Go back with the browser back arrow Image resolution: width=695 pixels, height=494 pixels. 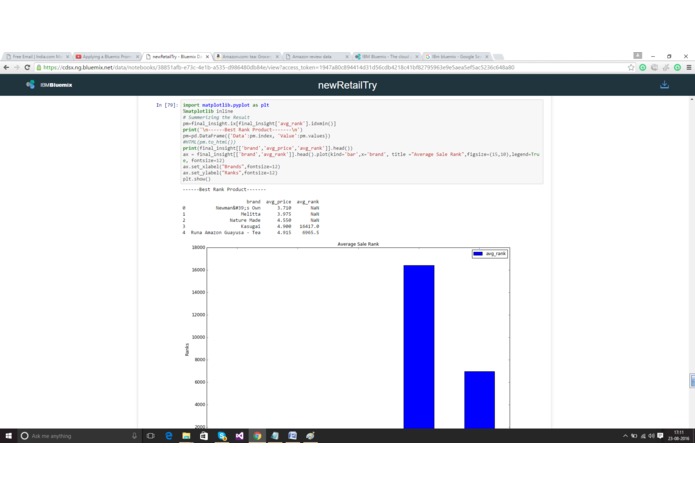click(x=6, y=67)
